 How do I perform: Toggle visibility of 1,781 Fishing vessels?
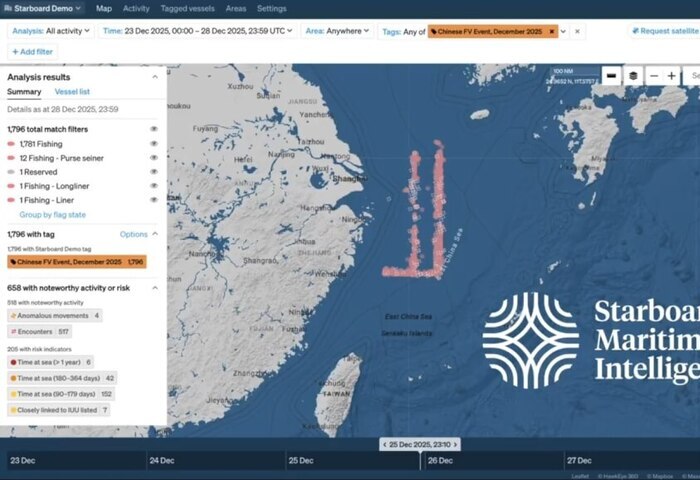point(153,144)
